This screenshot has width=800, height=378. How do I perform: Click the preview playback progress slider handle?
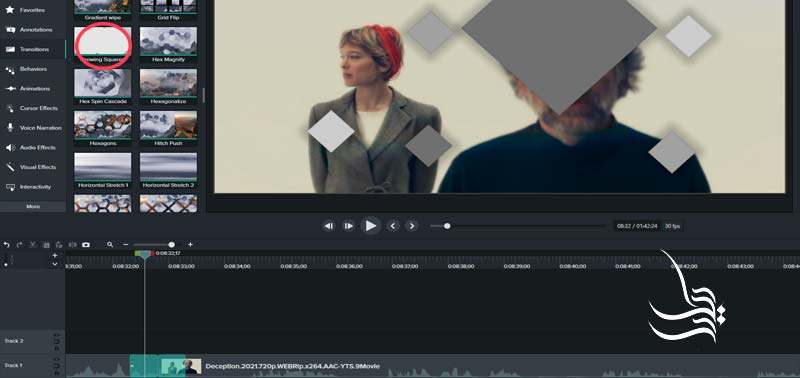(447, 225)
